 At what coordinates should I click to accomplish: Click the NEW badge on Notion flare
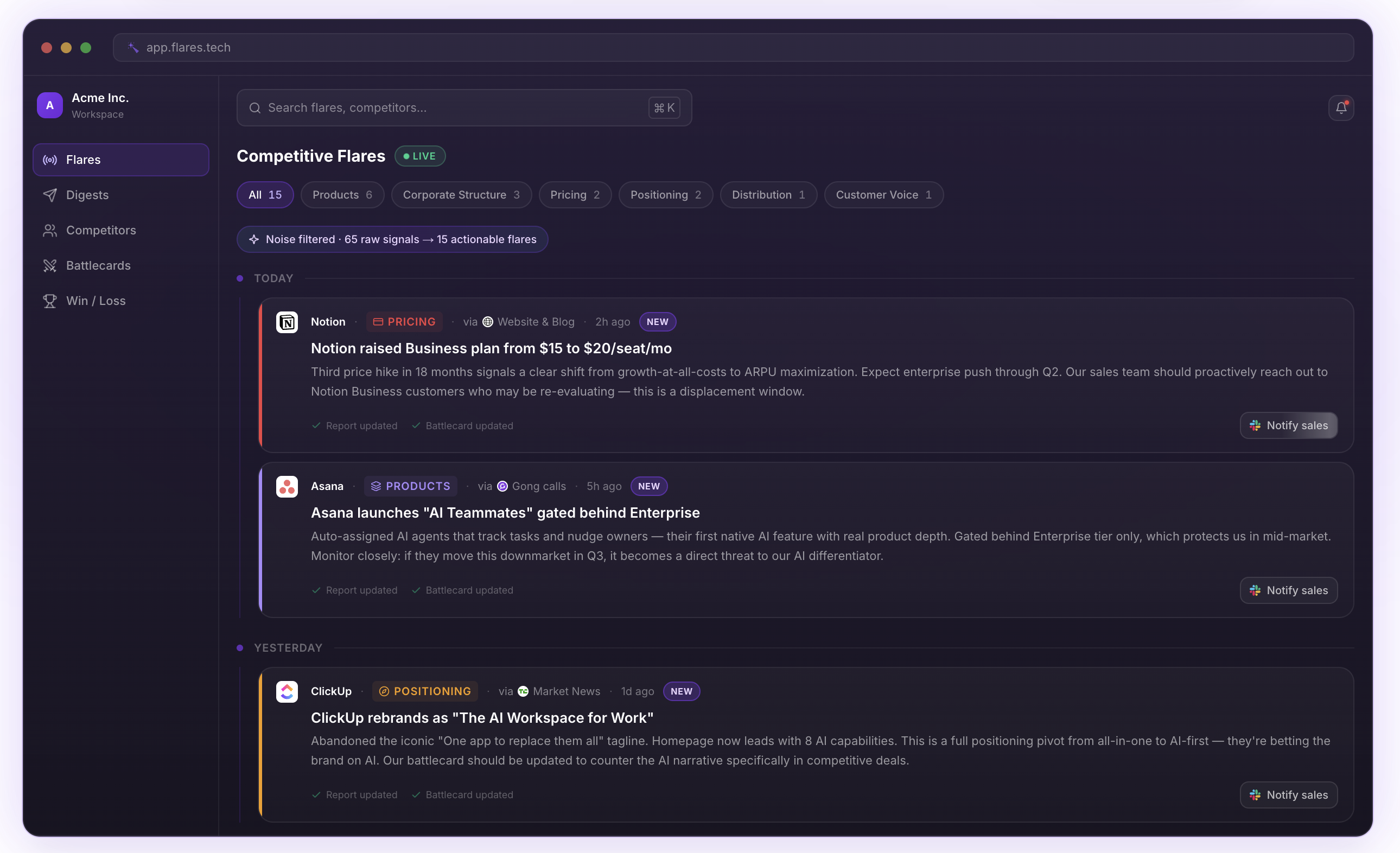click(x=657, y=322)
